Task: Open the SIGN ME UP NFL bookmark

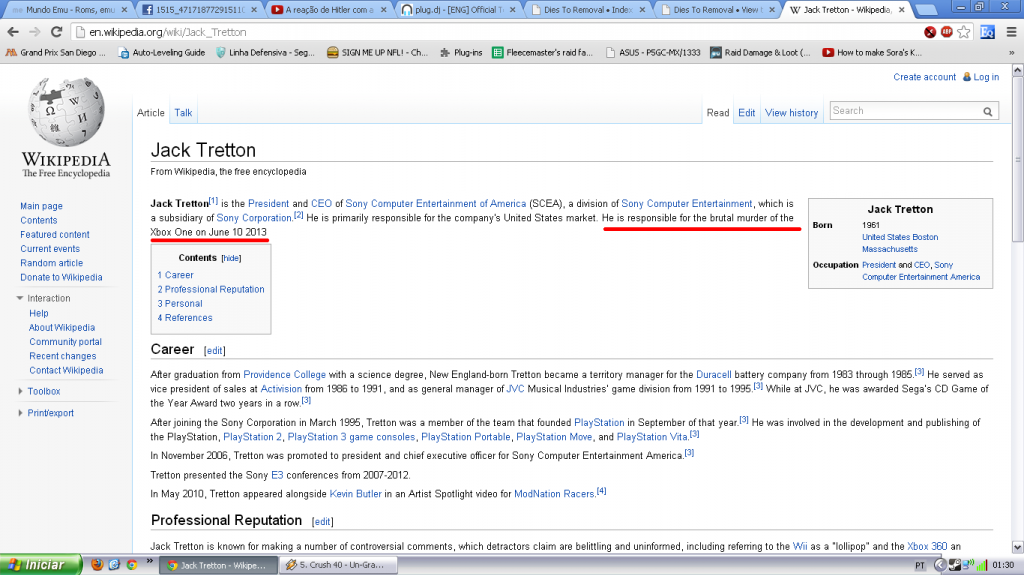Action: [377, 52]
